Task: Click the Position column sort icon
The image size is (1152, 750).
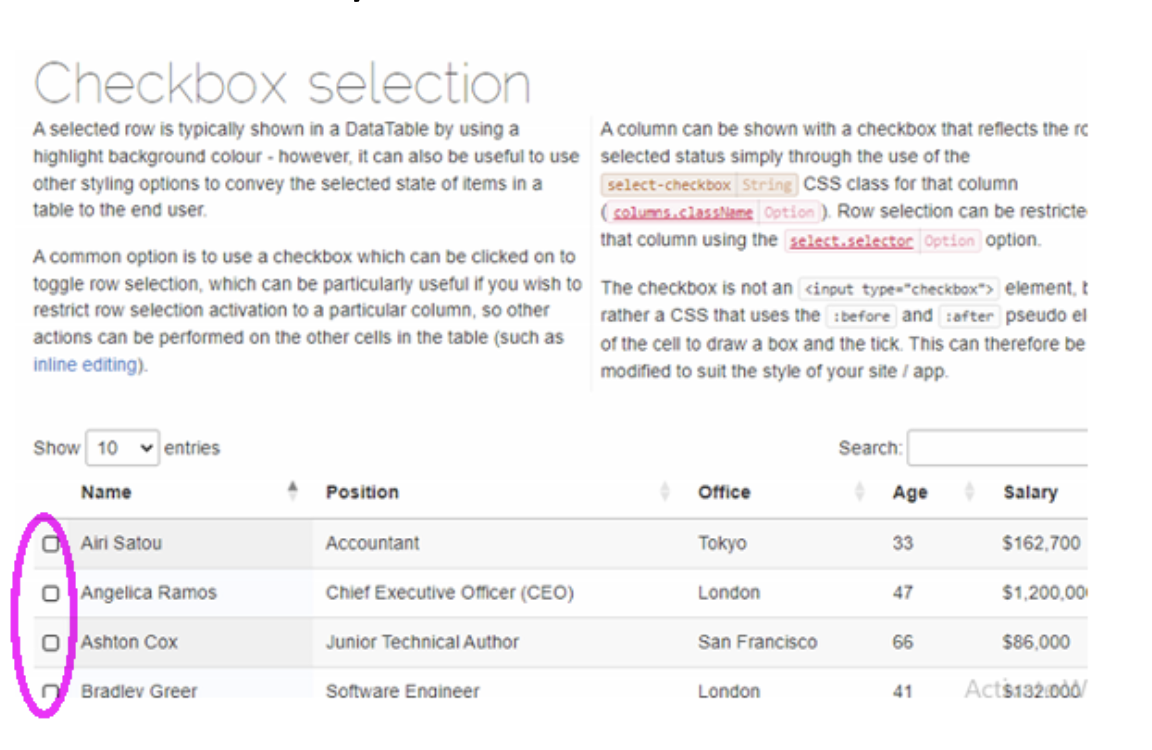Action: 665,492
